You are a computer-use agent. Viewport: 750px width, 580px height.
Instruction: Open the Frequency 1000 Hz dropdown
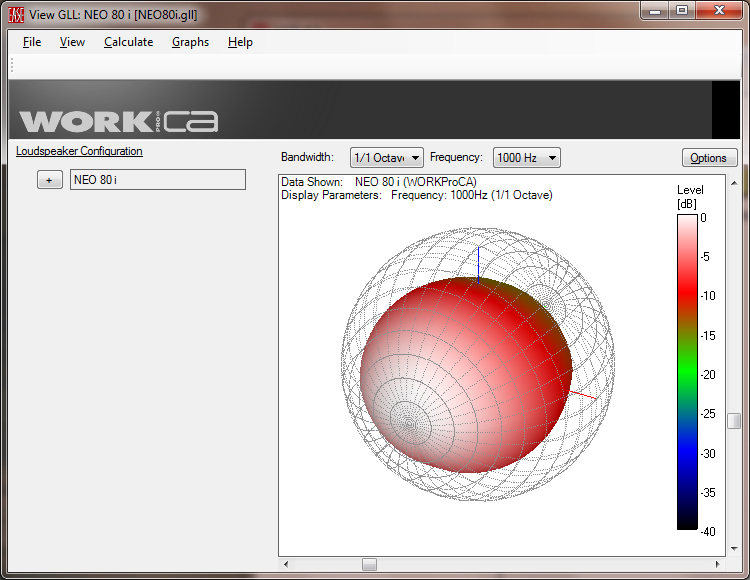click(x=526, y=158)
